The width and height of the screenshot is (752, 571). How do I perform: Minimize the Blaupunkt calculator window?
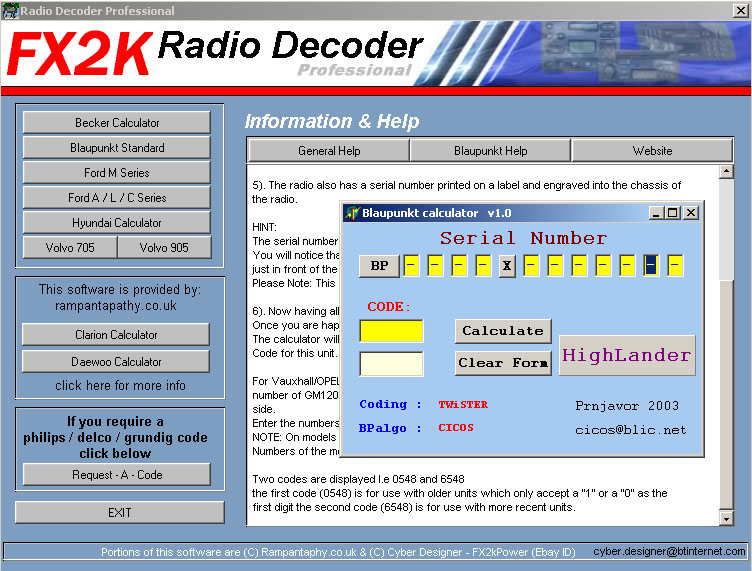656,213
